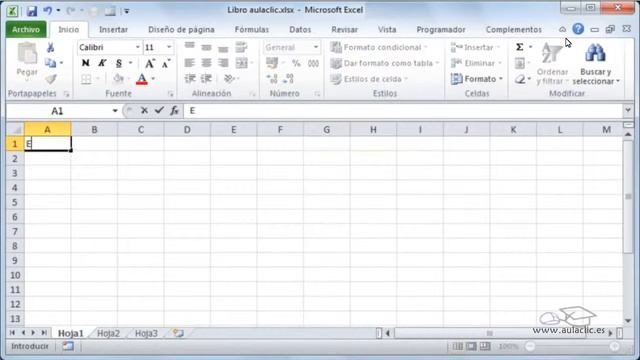Toggle italic (K) formatting
This screenshot has width=640, height=360.
pyautogui.click(x=102, y=63)
